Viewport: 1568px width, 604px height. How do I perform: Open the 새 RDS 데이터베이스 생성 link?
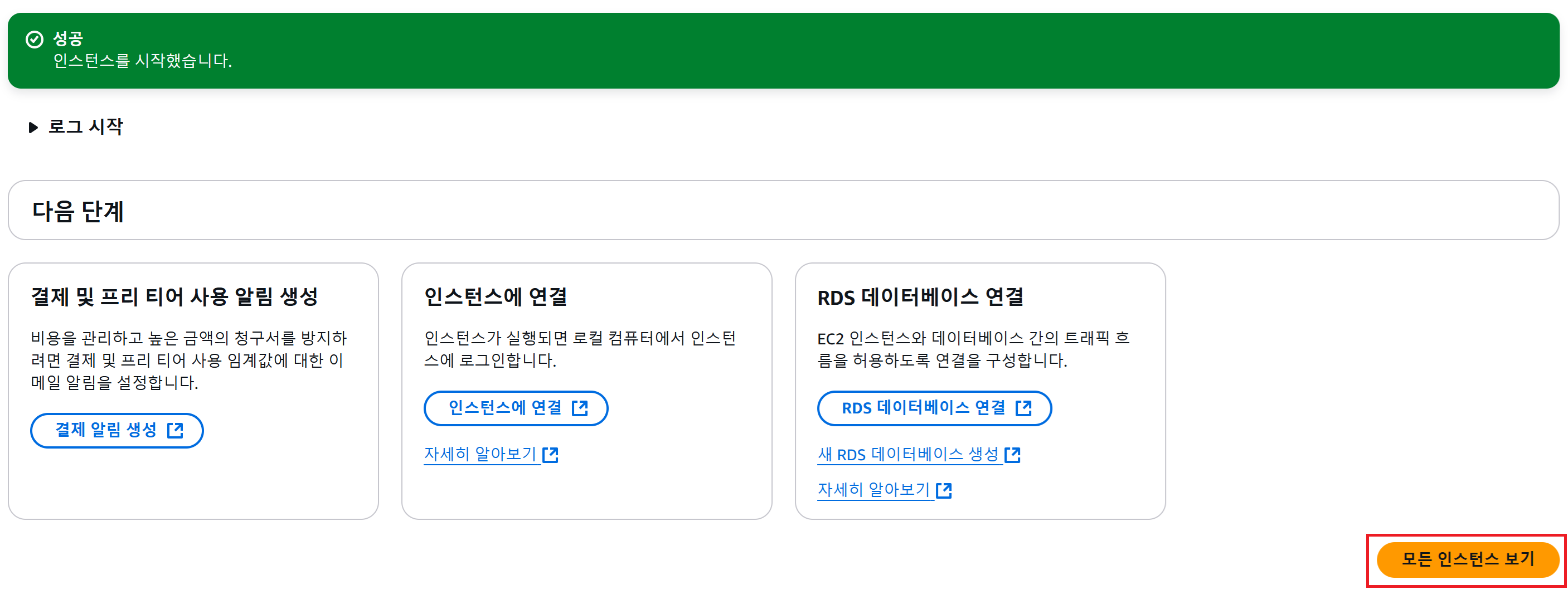(908, 454)
